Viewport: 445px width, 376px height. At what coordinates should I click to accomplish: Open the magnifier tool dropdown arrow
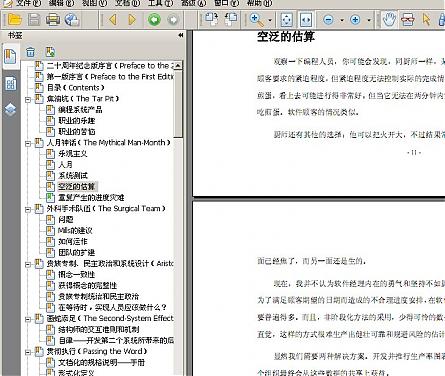point(270,20)
